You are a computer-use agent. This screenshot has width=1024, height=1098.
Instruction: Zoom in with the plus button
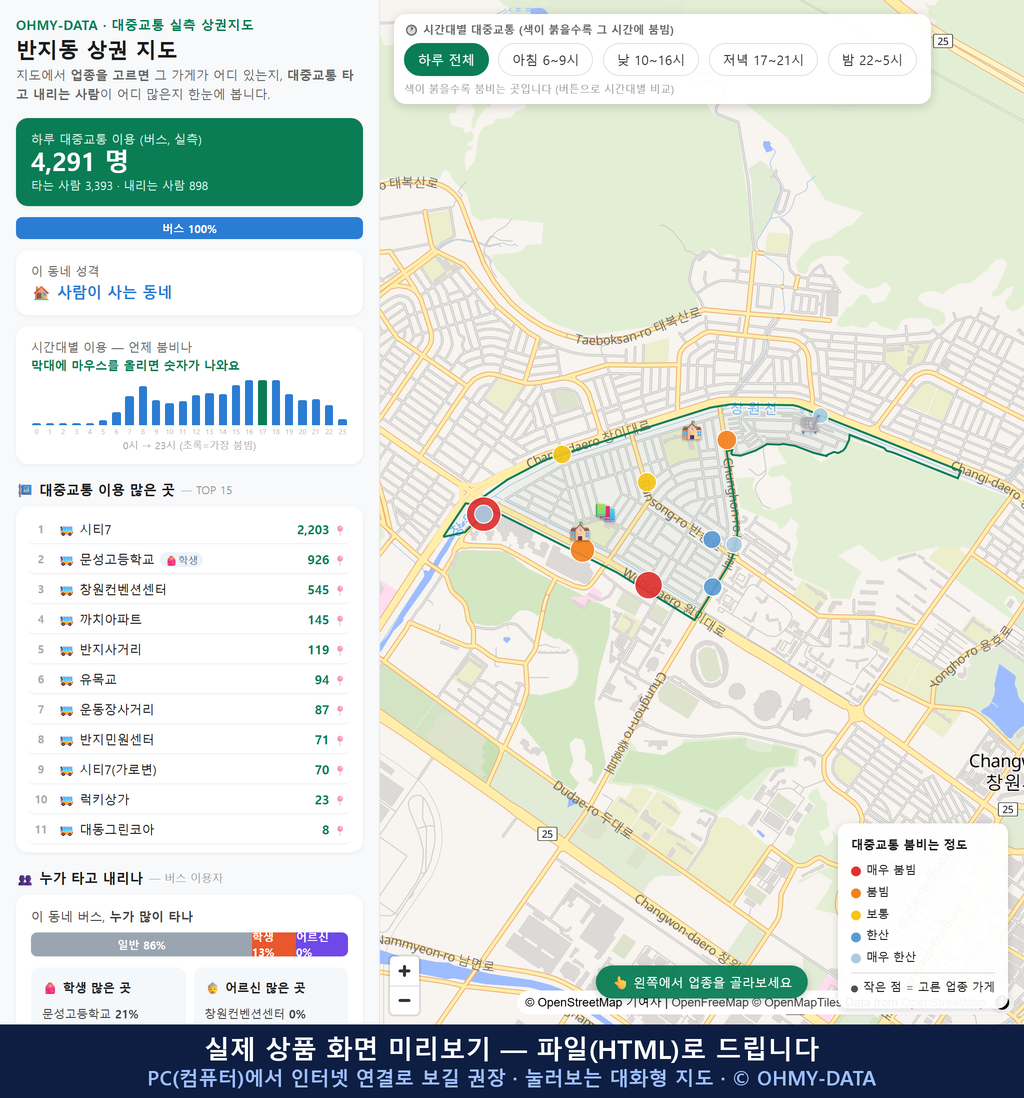click(x=404, y=971)
